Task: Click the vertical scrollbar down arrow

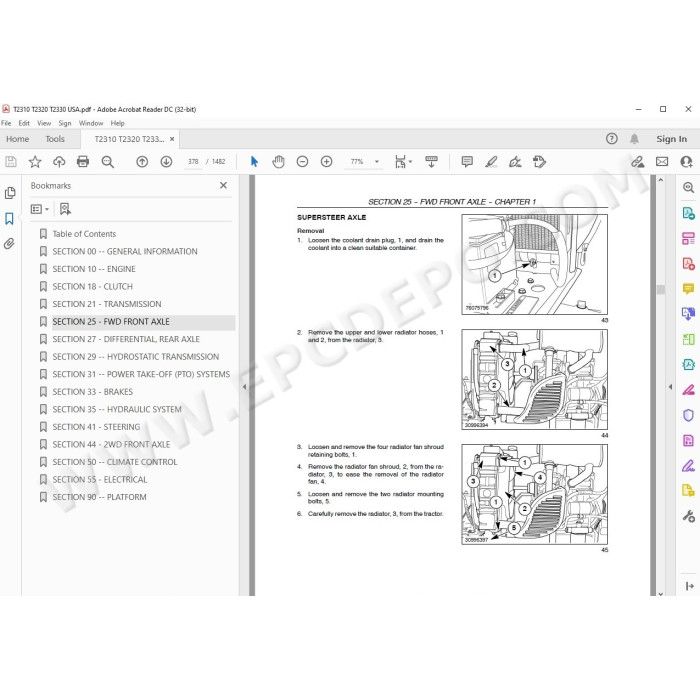Action: point(661,594)
